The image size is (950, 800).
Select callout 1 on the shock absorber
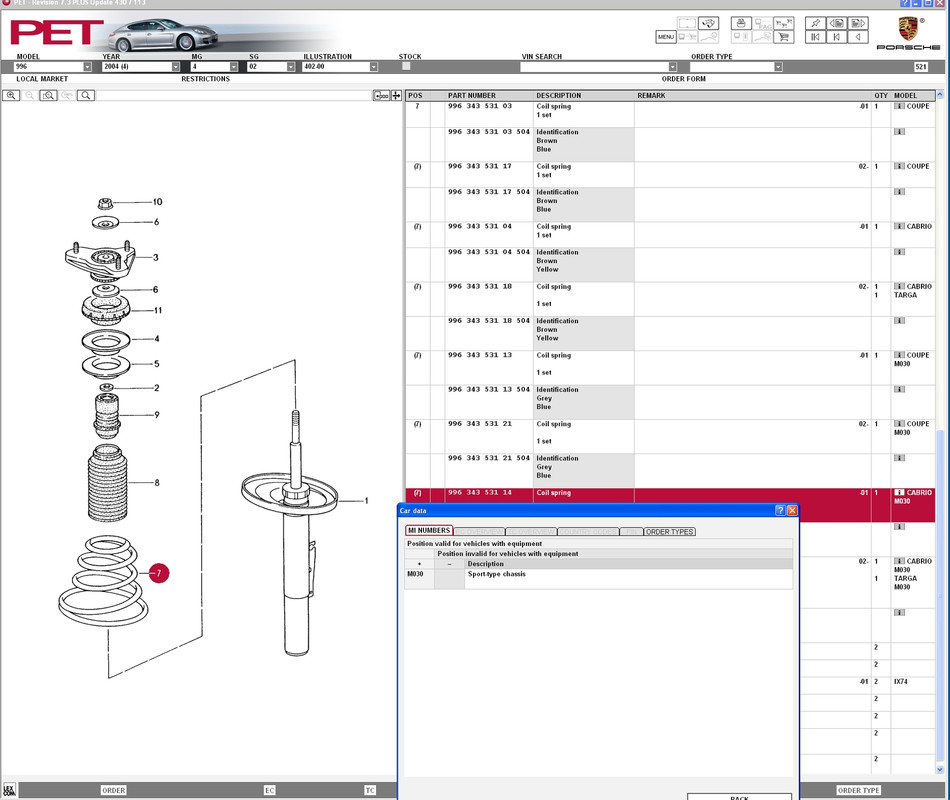tap(366, 501)
